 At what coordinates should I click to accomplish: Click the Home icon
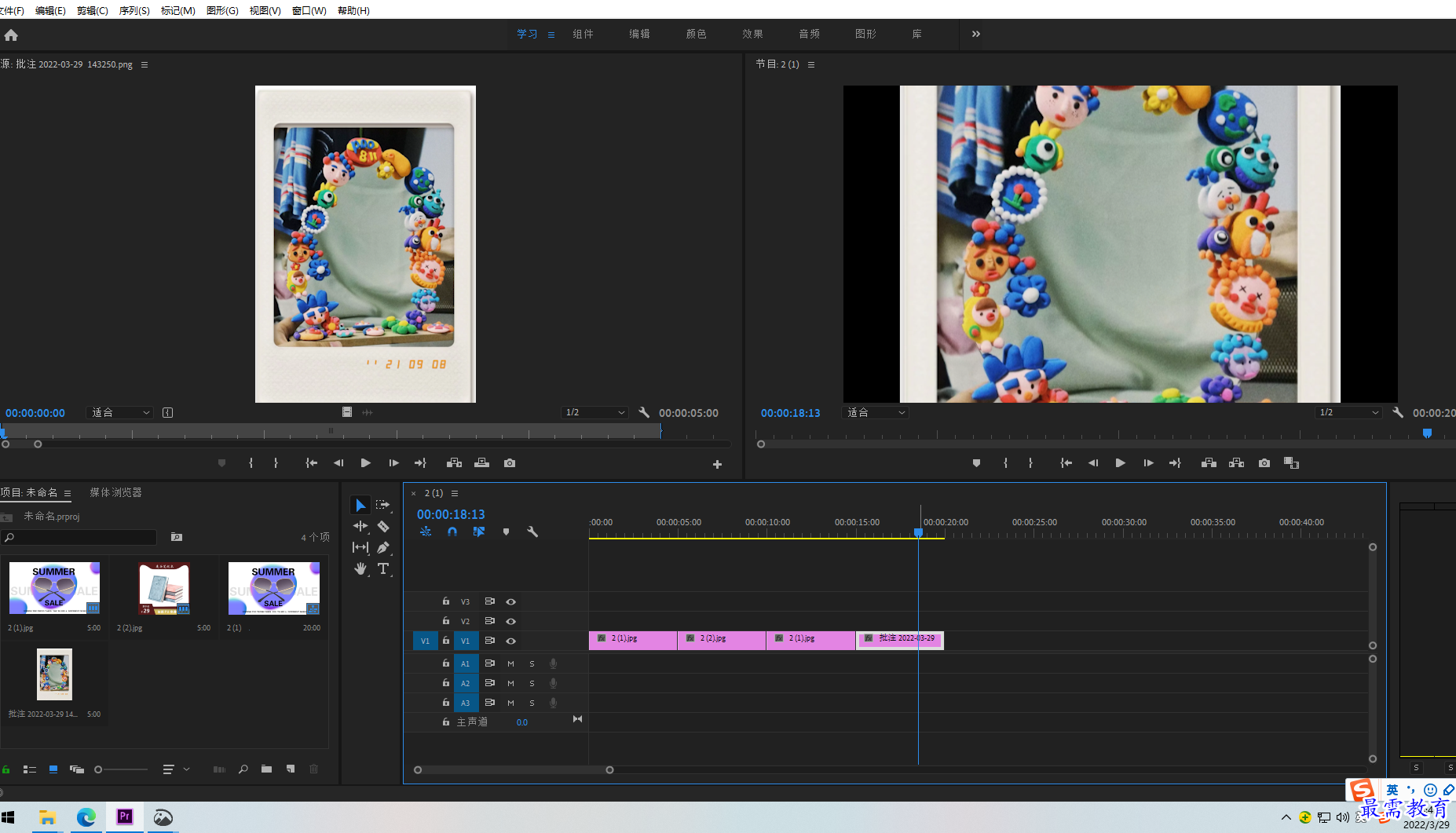[11, 35]
